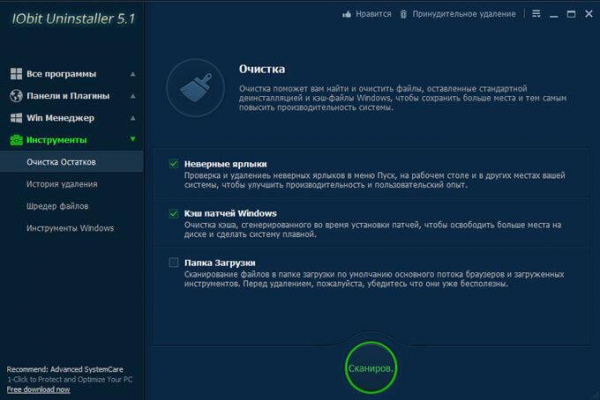Open the hamburger options menu icon
This screenshot has width=600, height=400.
tap(536, 14)
